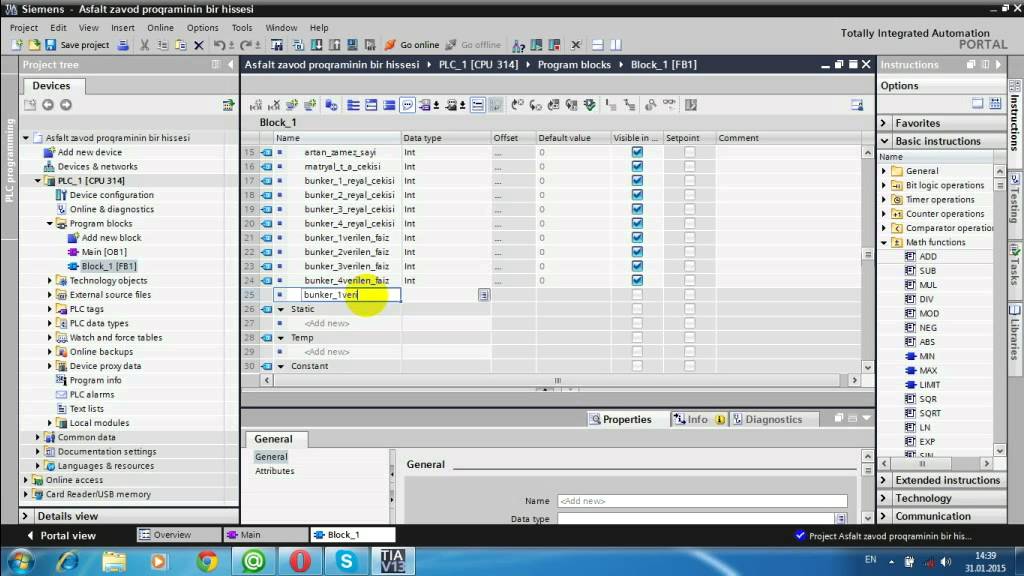Expand Watch and force tables folder

point(50,338)
